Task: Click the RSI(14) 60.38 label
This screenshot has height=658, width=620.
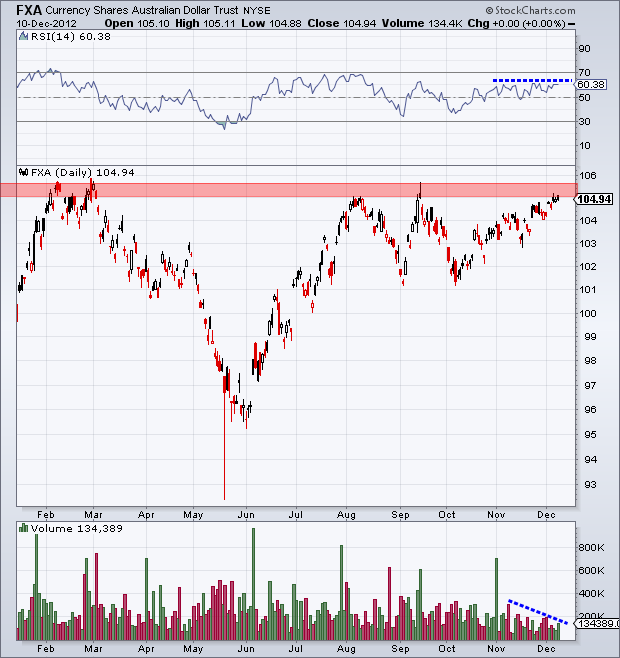Action: [x=71, y=37]
